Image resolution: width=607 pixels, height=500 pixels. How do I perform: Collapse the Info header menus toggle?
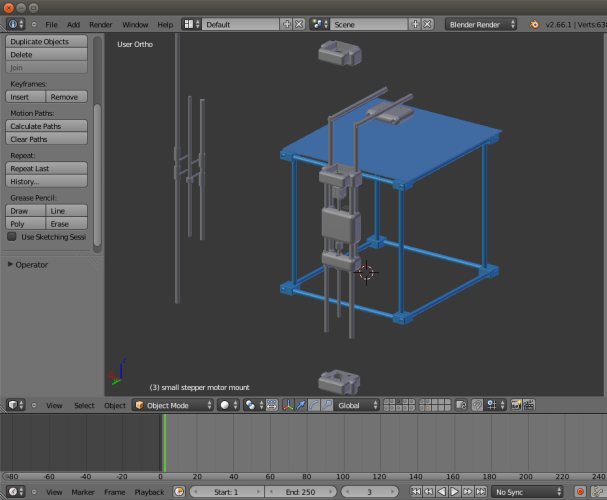click(34, 24)
